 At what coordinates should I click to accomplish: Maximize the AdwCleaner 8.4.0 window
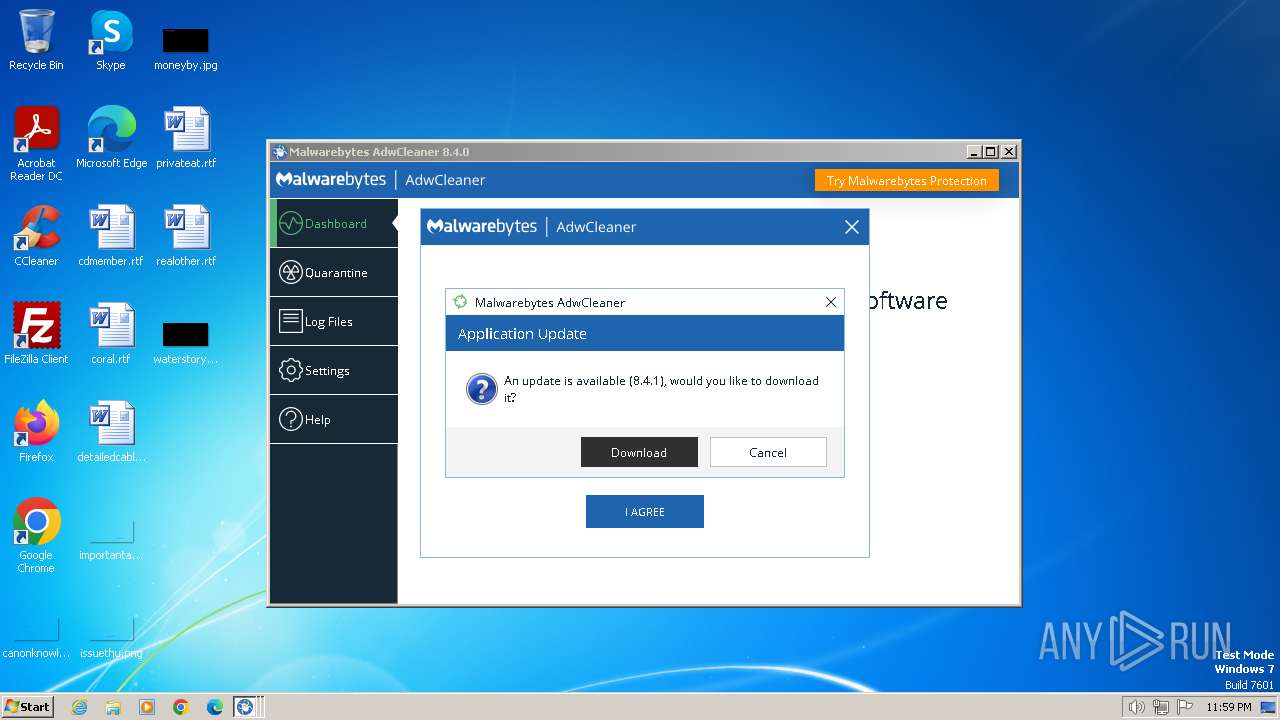[991, 152]
